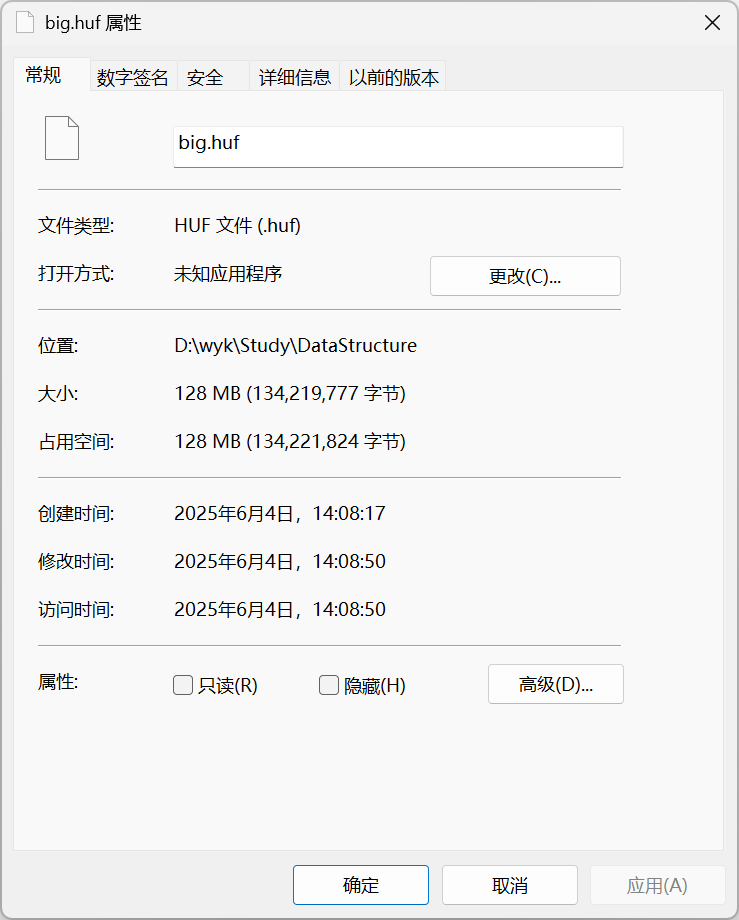Open the 以前的版本 tab
This screenshot has width=739, height=920.
pyautogui.click(x=393, y=77)
